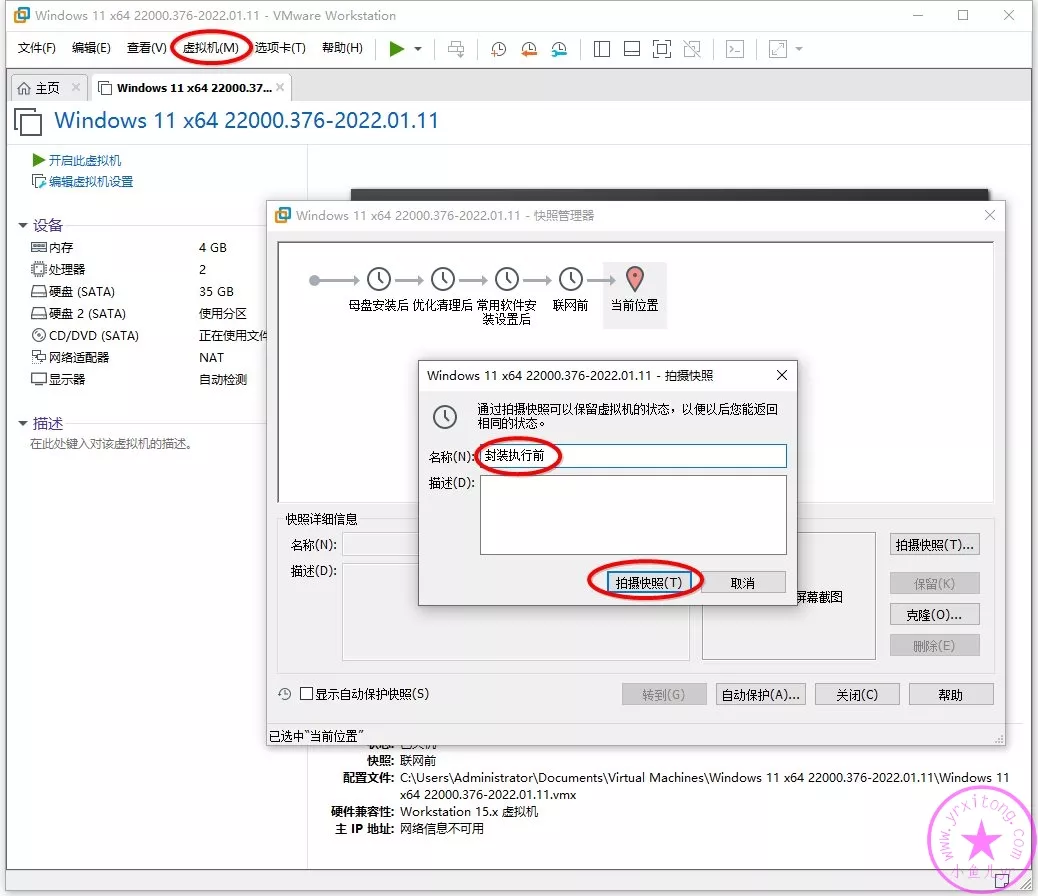1038x896 pixels.
Task: Click the 名称 snapshot name field
Action: [633, 456]
